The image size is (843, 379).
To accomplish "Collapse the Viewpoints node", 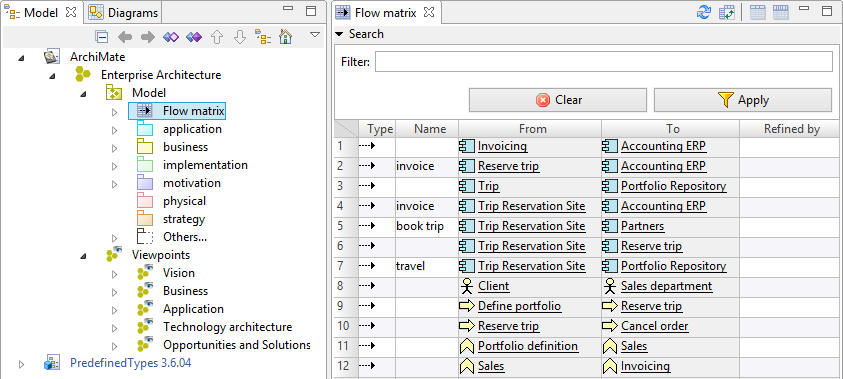I will 83,256.
